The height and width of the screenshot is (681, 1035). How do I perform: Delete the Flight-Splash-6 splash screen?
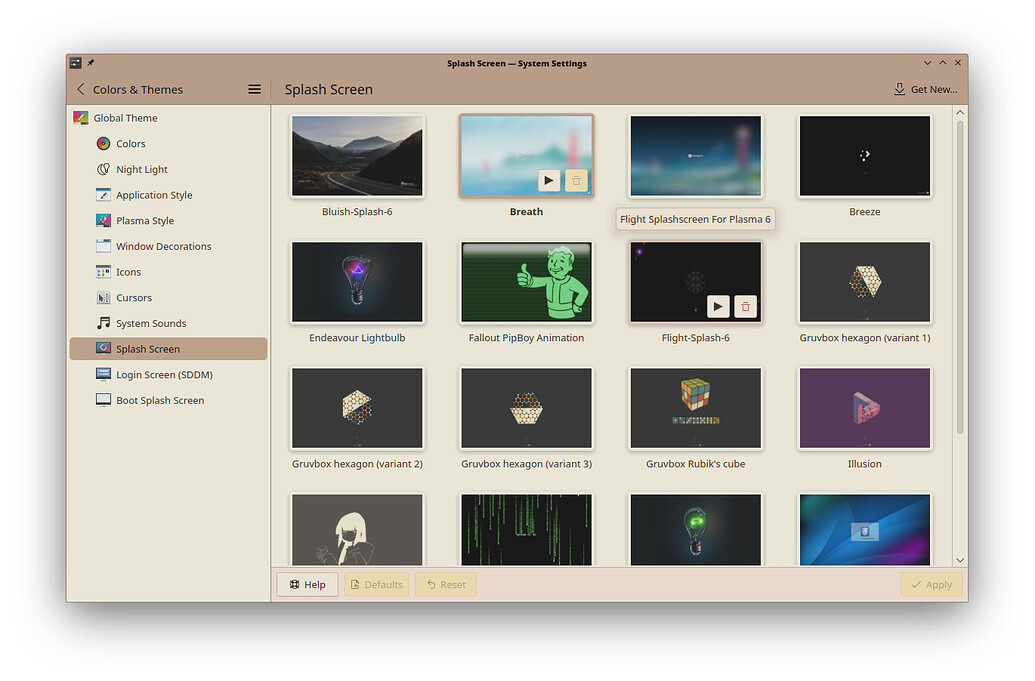(x=745, y=306)
